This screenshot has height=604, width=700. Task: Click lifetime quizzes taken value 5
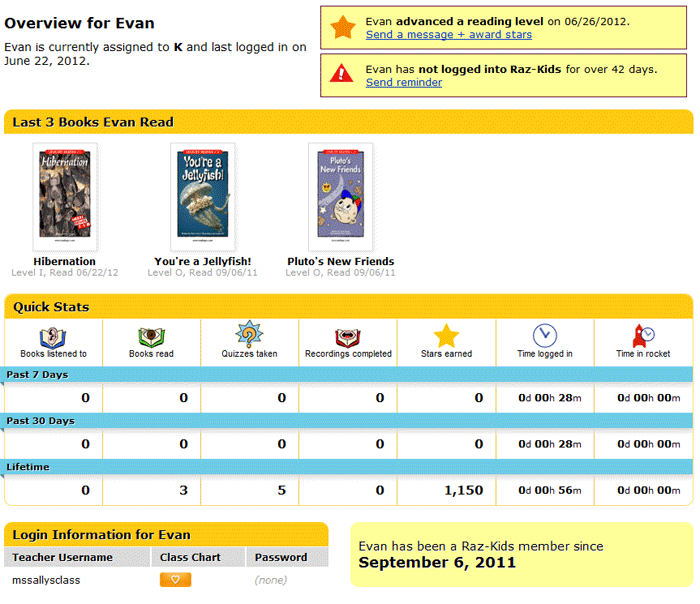point(282,490)
